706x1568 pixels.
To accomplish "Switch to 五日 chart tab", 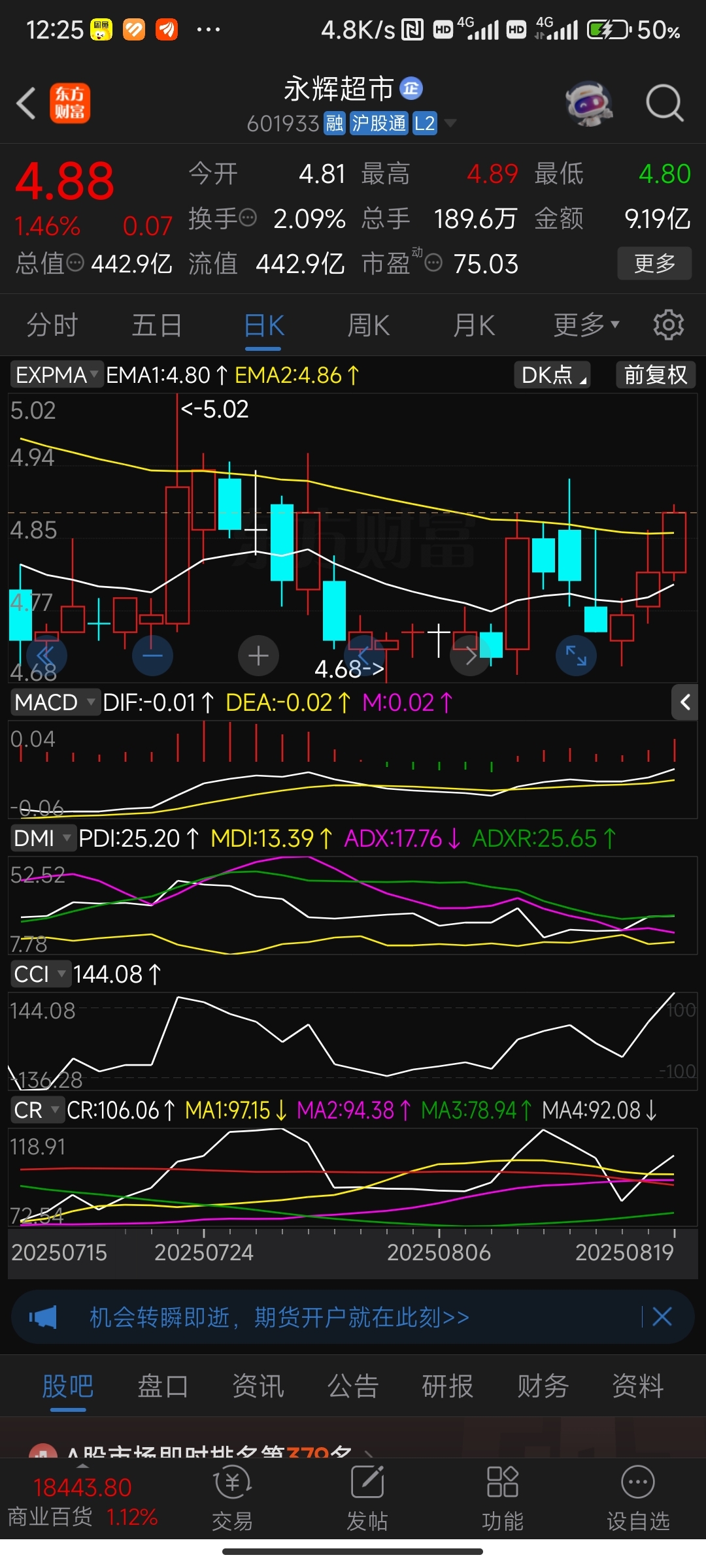I will 157,325.
